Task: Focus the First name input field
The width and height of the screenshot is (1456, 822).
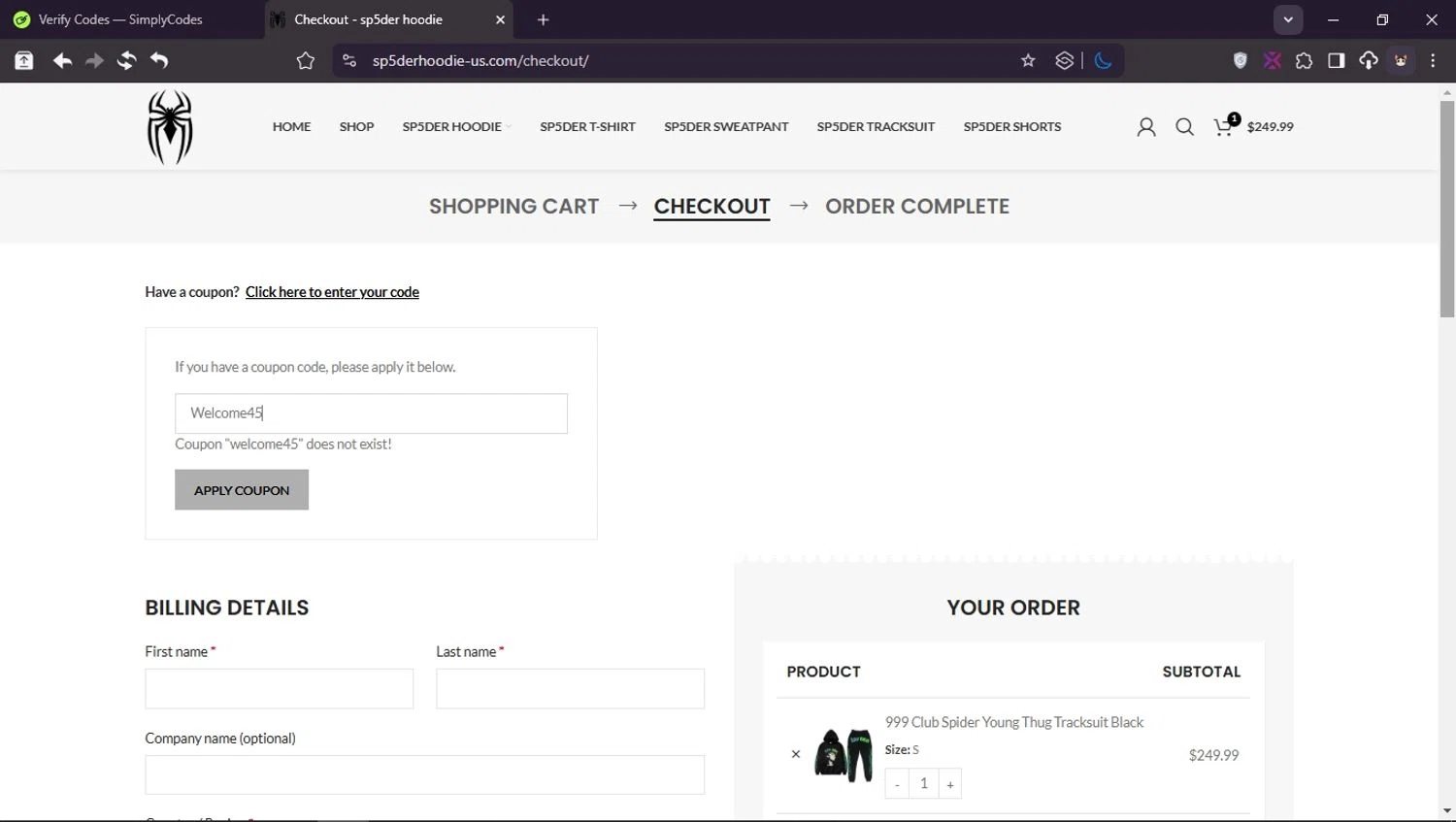Action: pyautogui.click(x=279, y=688)
